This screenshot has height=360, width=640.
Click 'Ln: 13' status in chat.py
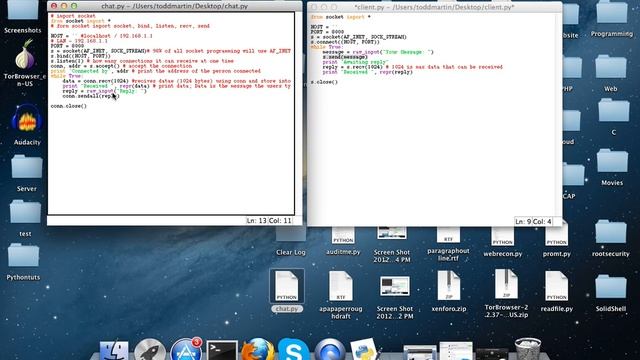click(x=256, y=221)
